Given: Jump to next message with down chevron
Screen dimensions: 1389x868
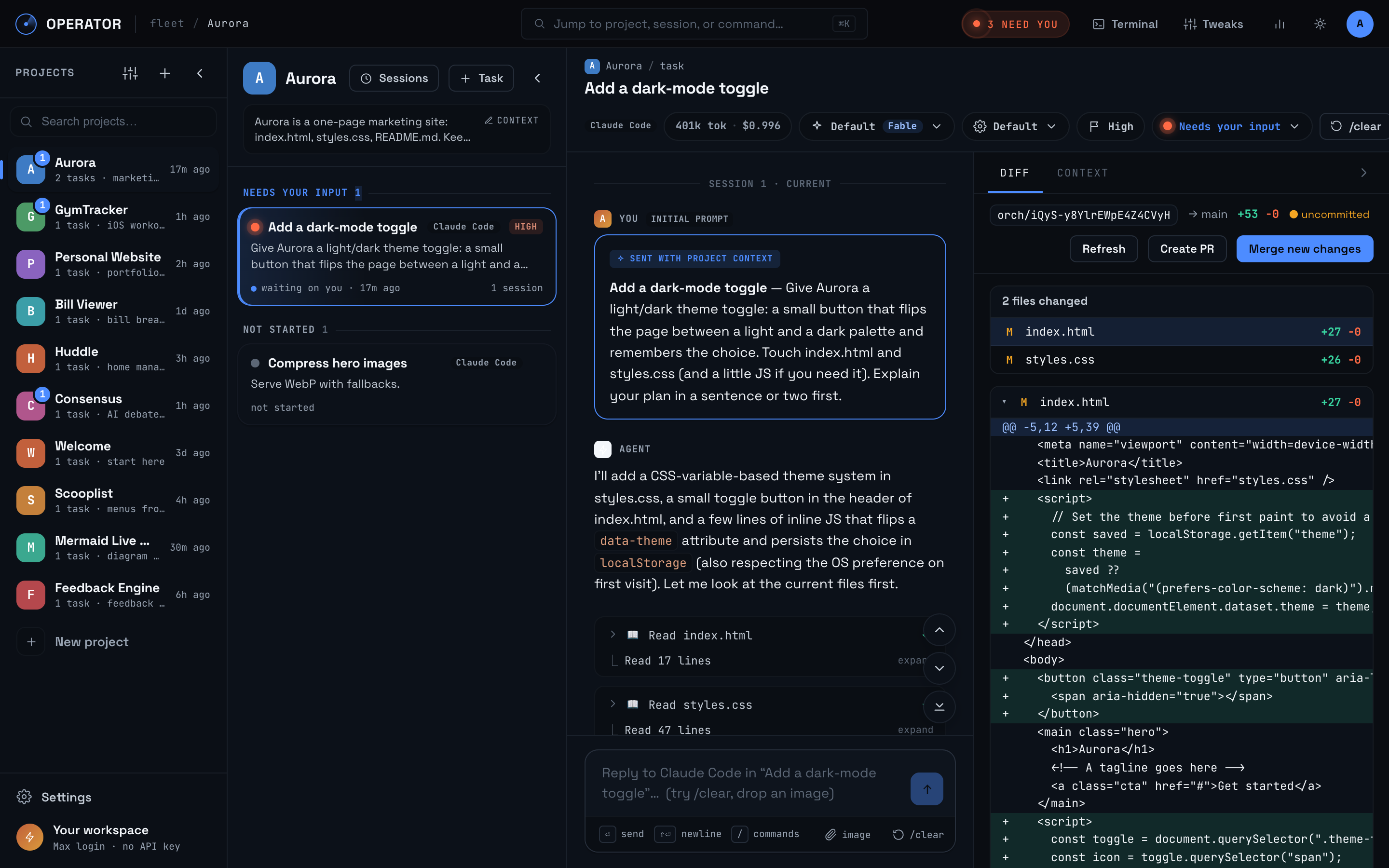Looking at the screenshot, I should tap(939, 668).
